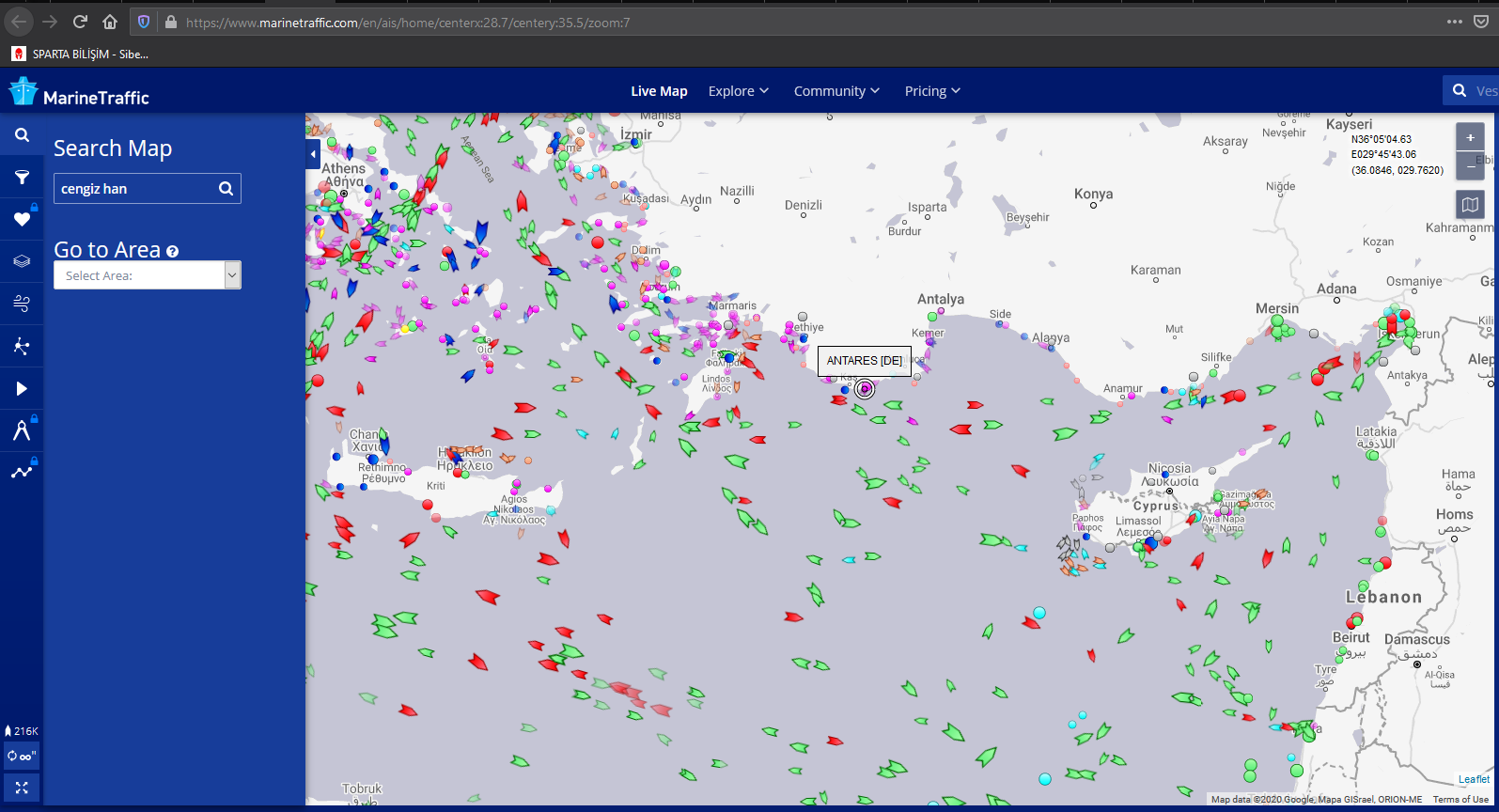Click the Denizli city label on map
Viewport: 1499px width, 812px height.
(804, 205)
